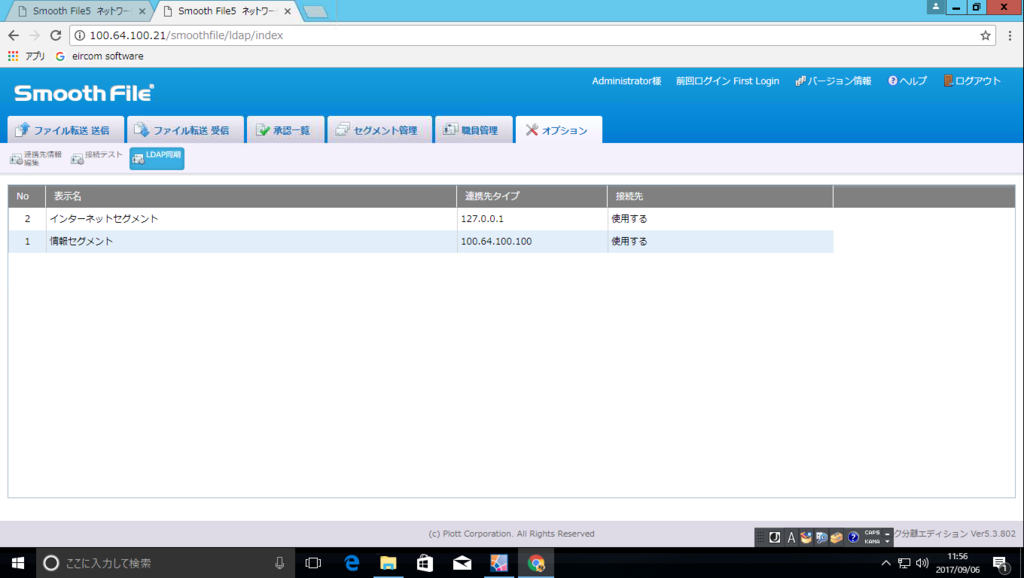Open 連携先情報編集 sub-menu item
The width and height of the screenshot is (1024, 578).
click(x=36, y=158)
